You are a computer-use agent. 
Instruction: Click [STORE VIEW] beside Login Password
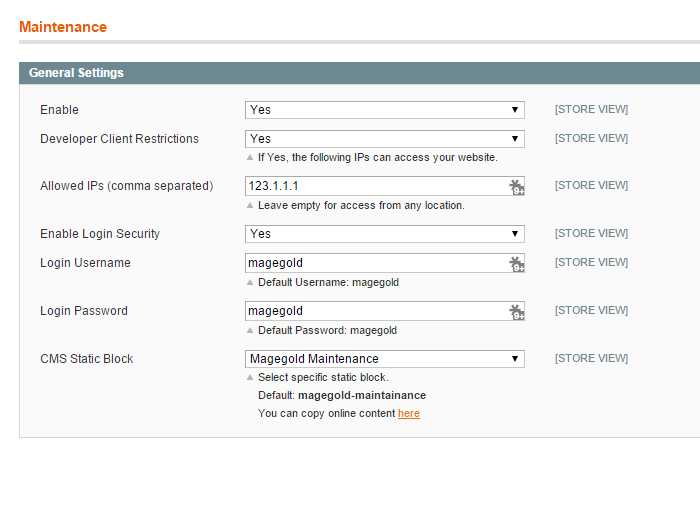click(591, 310)
